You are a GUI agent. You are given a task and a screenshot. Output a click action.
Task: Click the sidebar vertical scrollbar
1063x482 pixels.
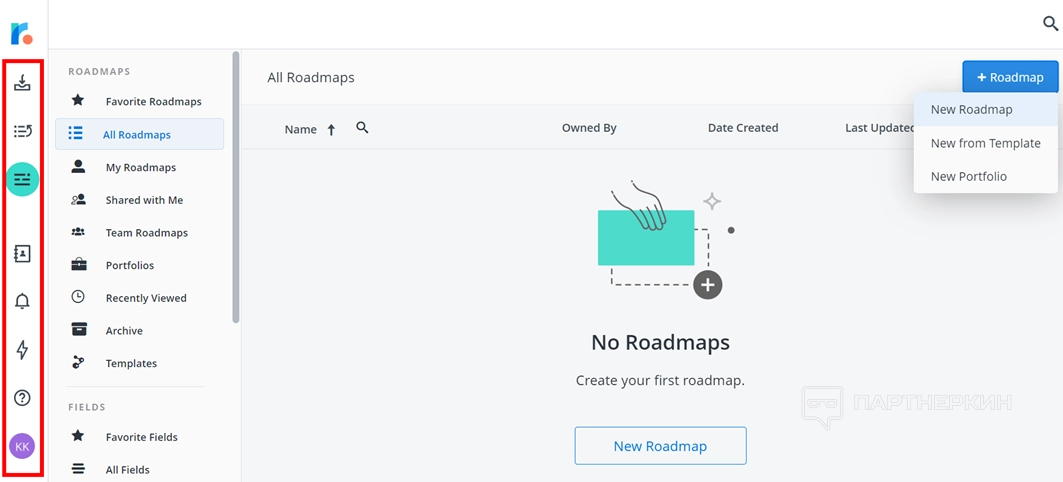(x=236, y=188)
